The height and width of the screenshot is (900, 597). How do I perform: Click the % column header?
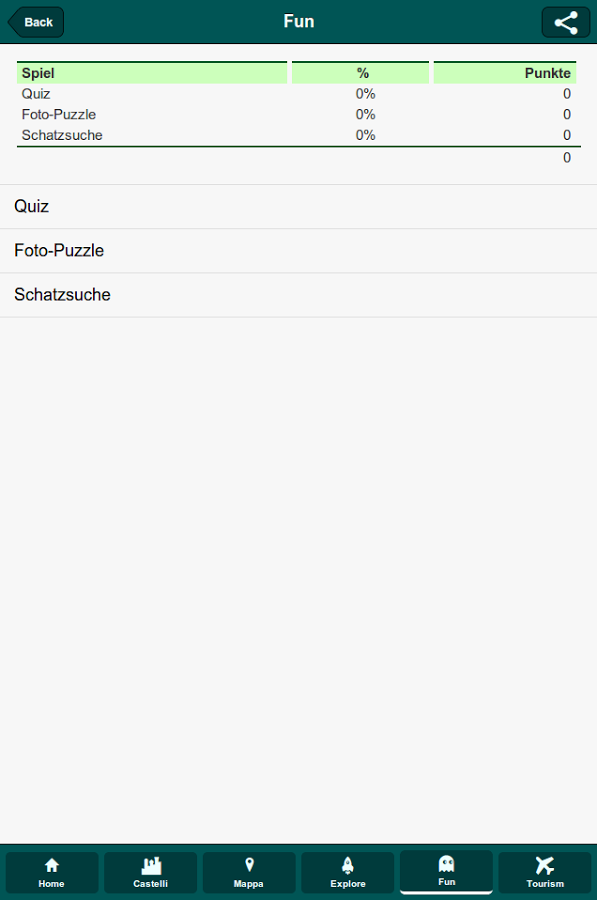tap(360, 73)
